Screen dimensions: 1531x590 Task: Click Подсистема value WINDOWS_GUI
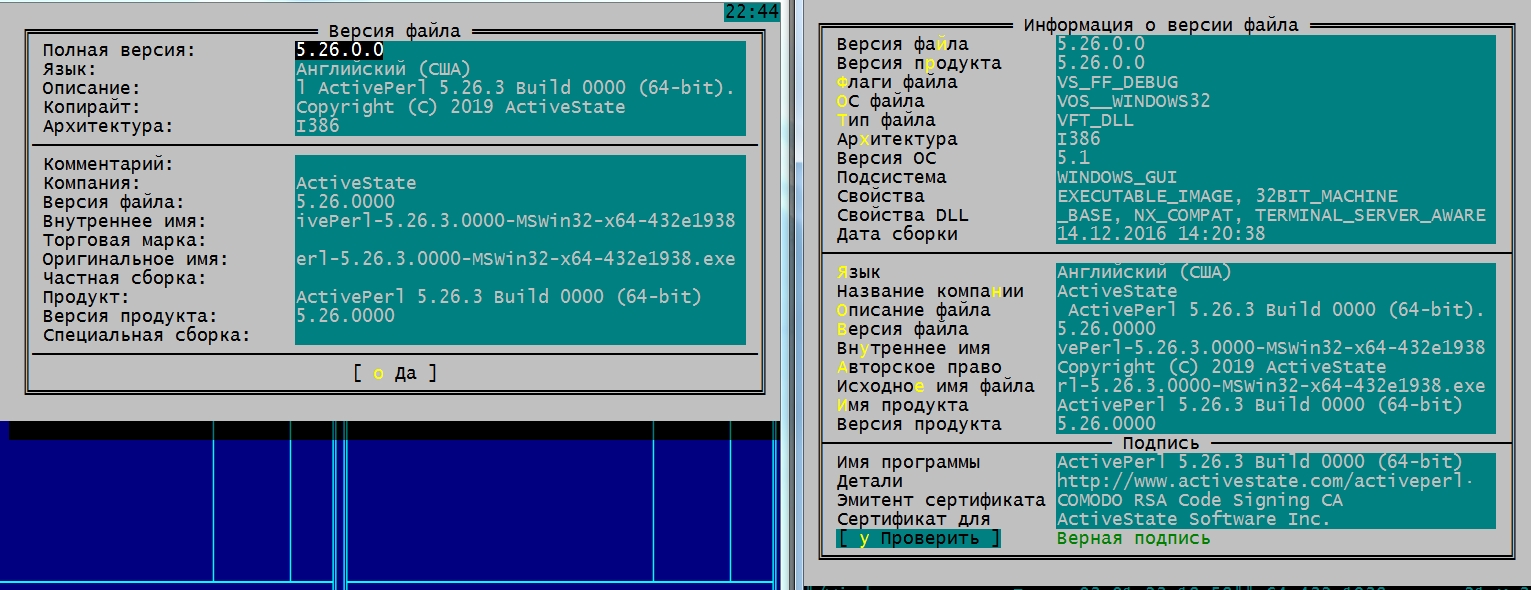(1276, 177)
